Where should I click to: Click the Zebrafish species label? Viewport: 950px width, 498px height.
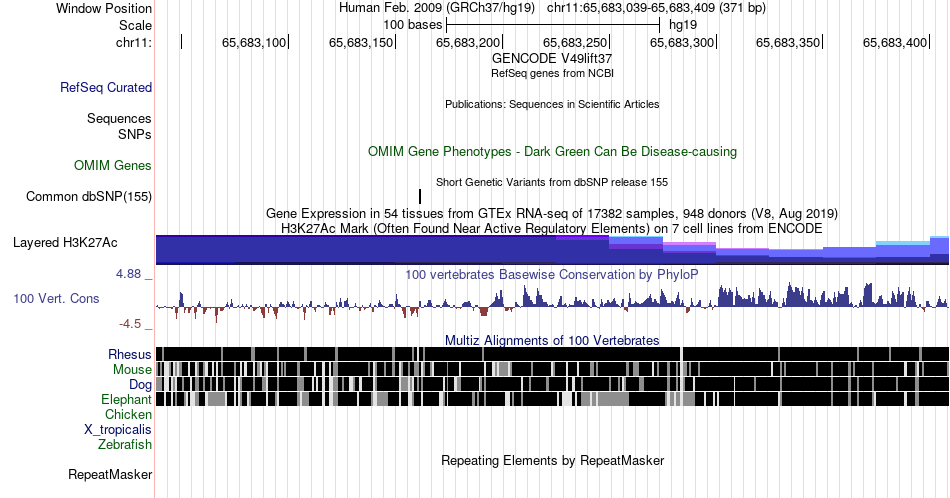click(125, 444)
